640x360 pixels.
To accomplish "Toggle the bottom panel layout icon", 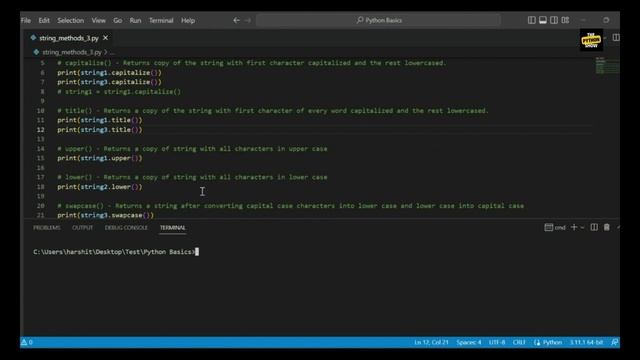I will pyautogui.click(x=543, y=20).
